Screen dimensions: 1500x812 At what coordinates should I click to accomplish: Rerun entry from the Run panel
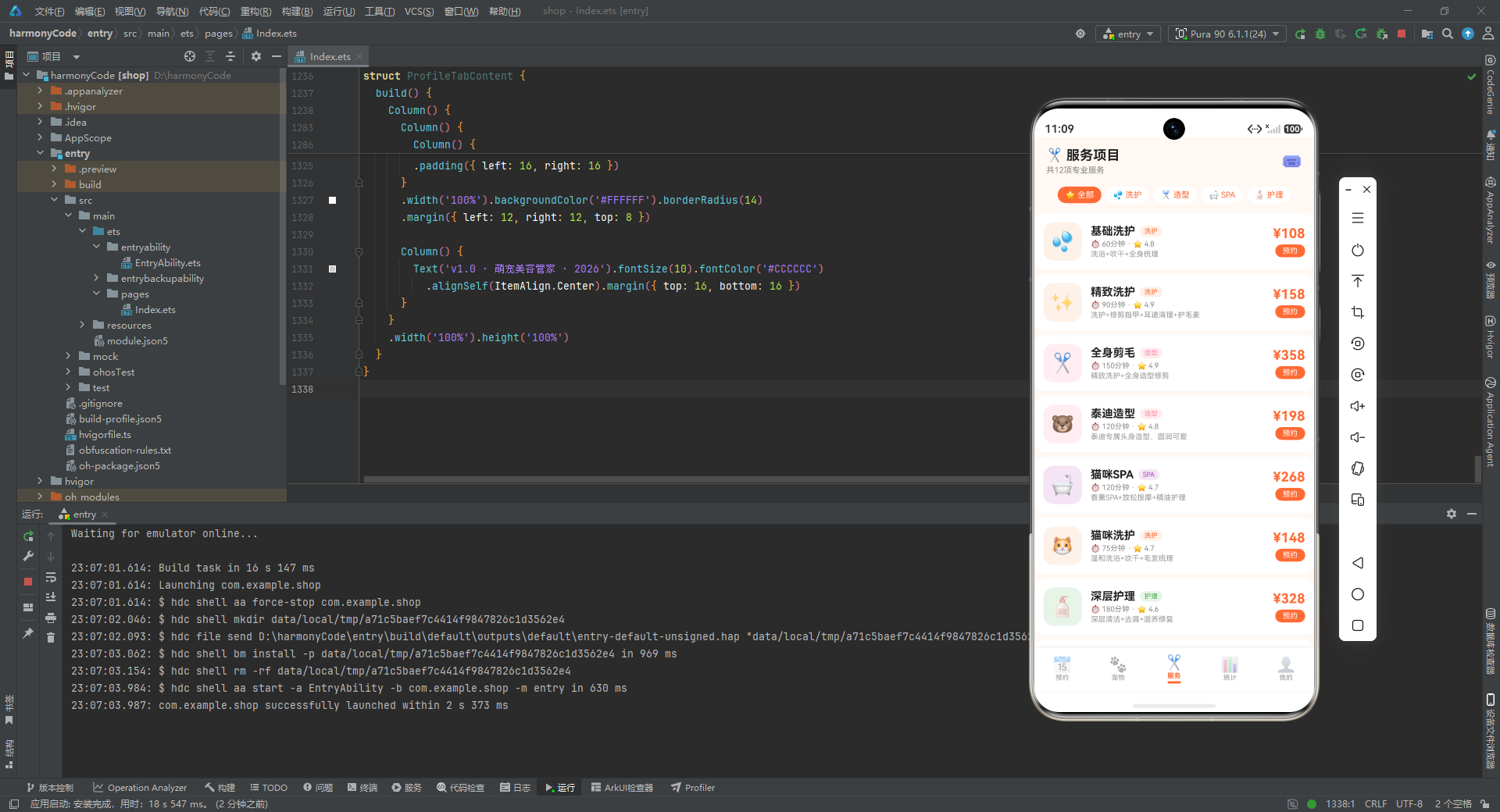click(x=28, y=536)
